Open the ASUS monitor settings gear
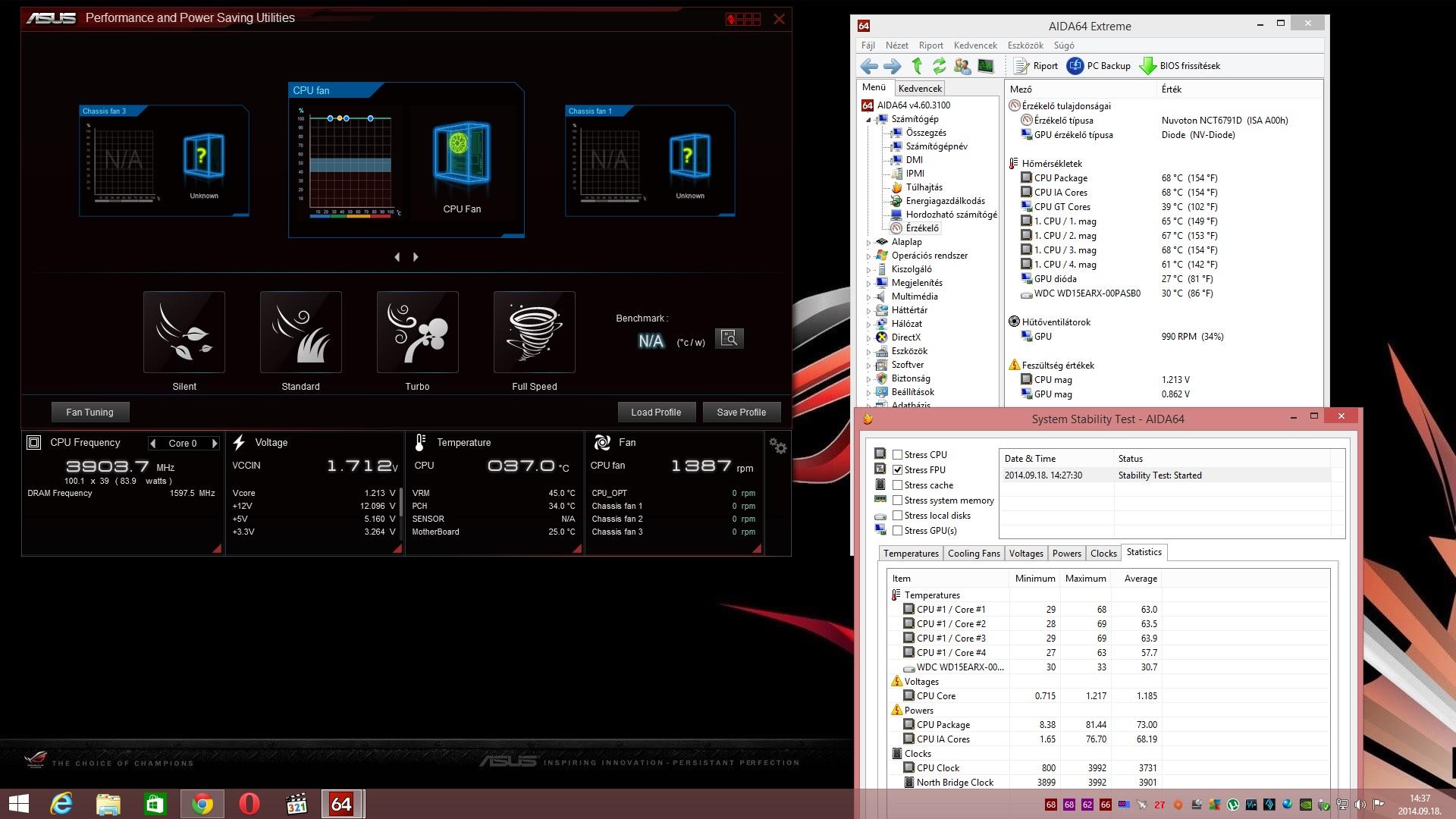 [778, 447]
